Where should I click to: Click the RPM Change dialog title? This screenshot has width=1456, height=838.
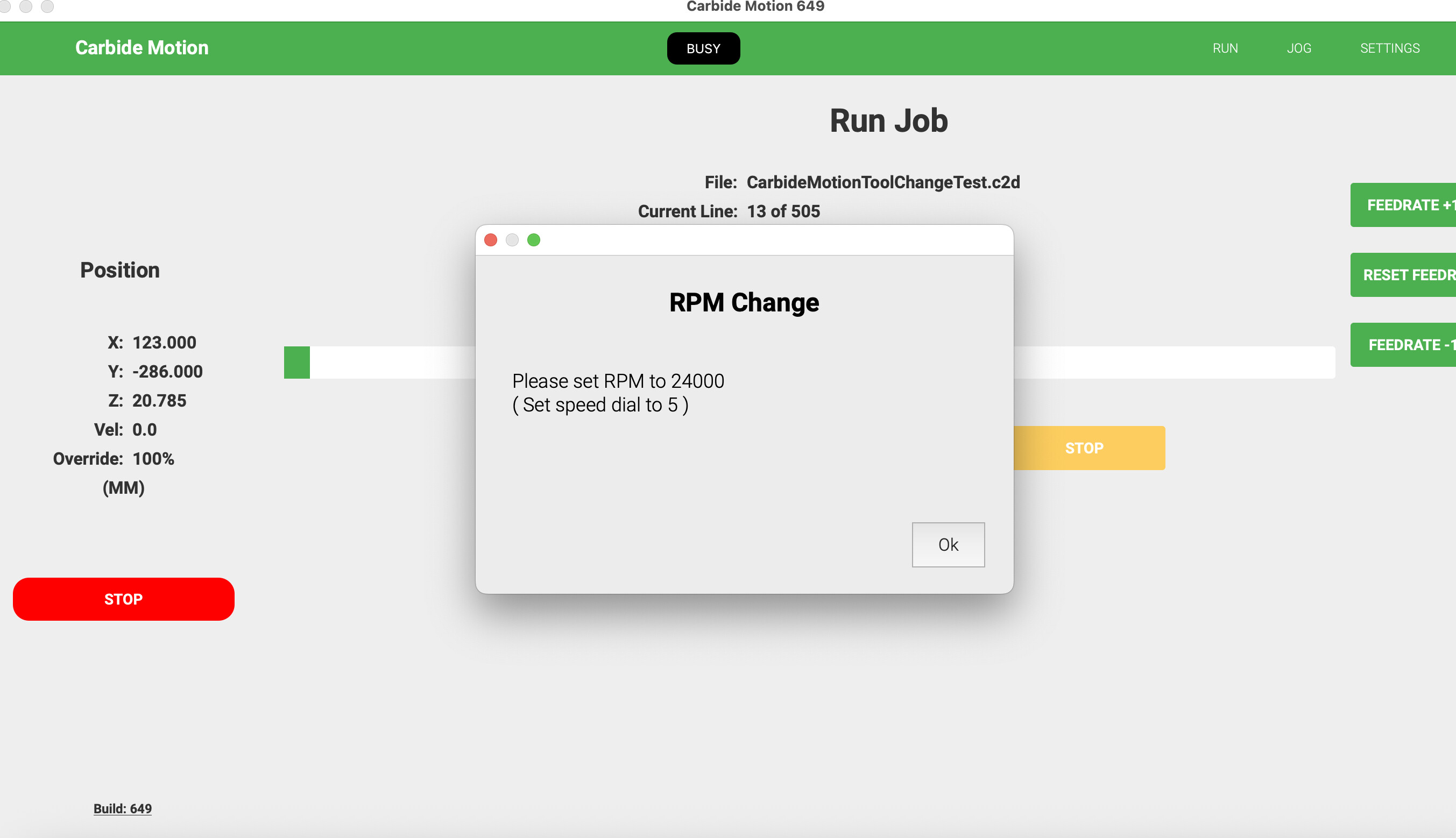tap(744, 303)
